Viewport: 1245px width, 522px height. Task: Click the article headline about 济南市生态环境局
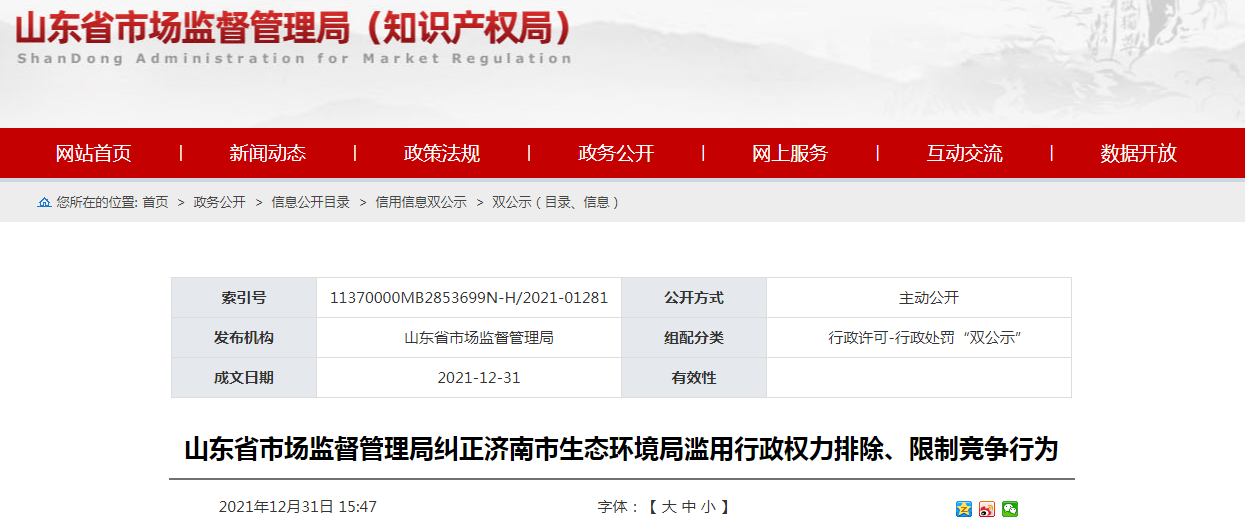pyautogui.click(x=621, y=448)
